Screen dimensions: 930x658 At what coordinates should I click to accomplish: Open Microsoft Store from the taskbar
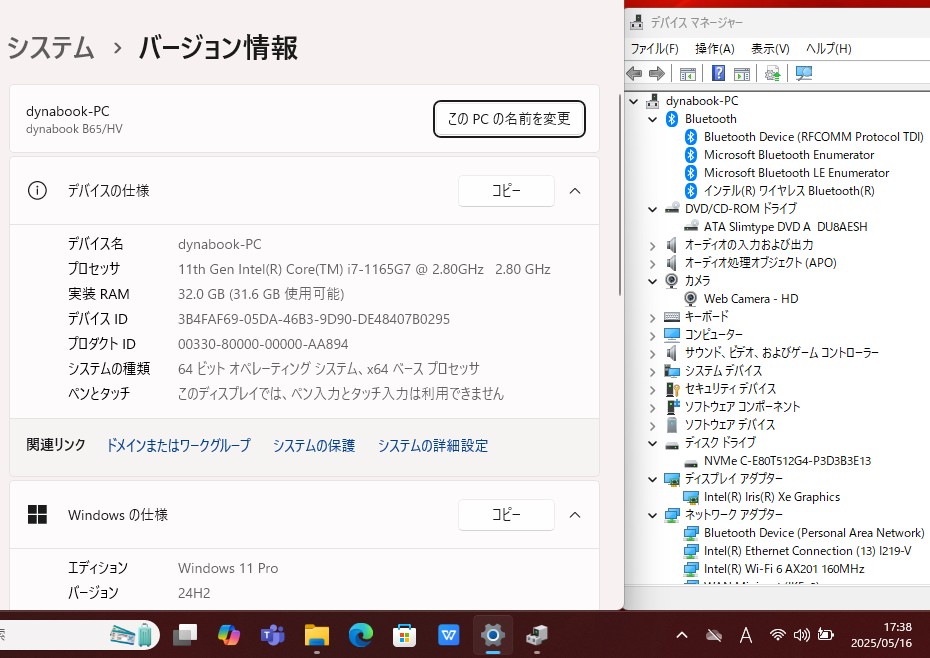pyautogui.click(x=405, y=635)
